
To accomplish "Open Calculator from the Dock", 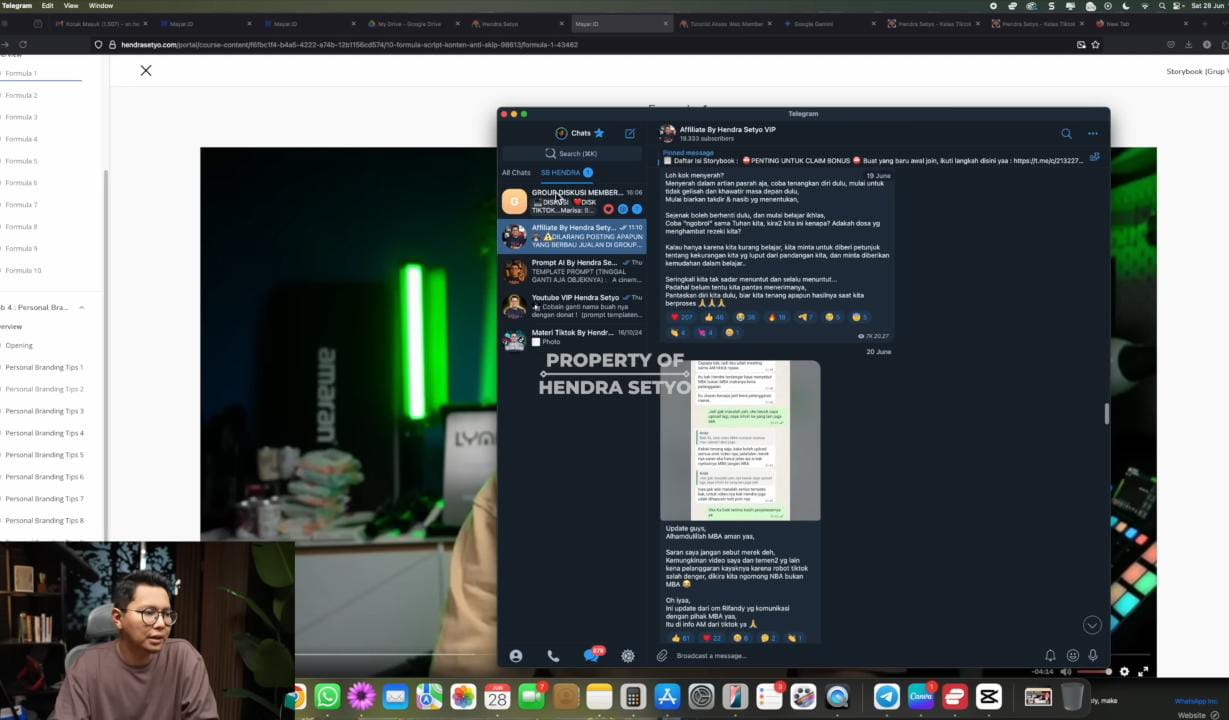I will click(x=632, y=696).
